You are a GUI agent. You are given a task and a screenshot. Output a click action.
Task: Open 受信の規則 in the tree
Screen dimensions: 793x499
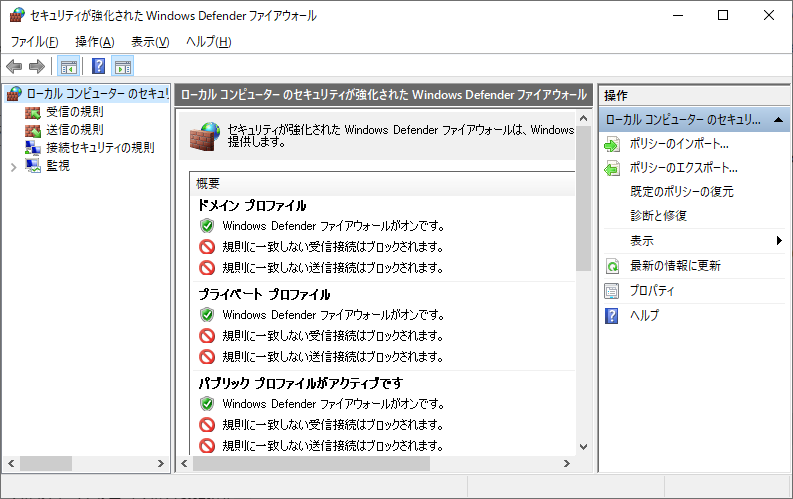[x=75, y=112]
